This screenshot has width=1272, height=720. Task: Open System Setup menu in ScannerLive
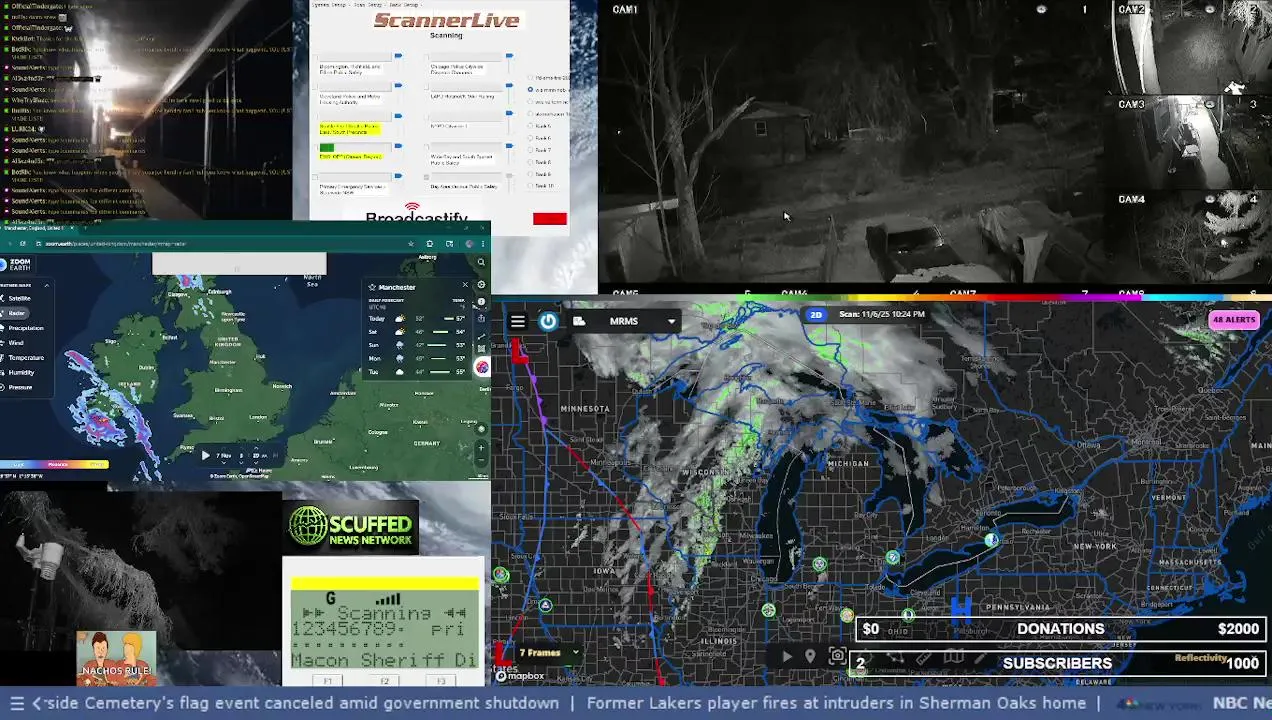pyautogui.click(x=329, y=5)
